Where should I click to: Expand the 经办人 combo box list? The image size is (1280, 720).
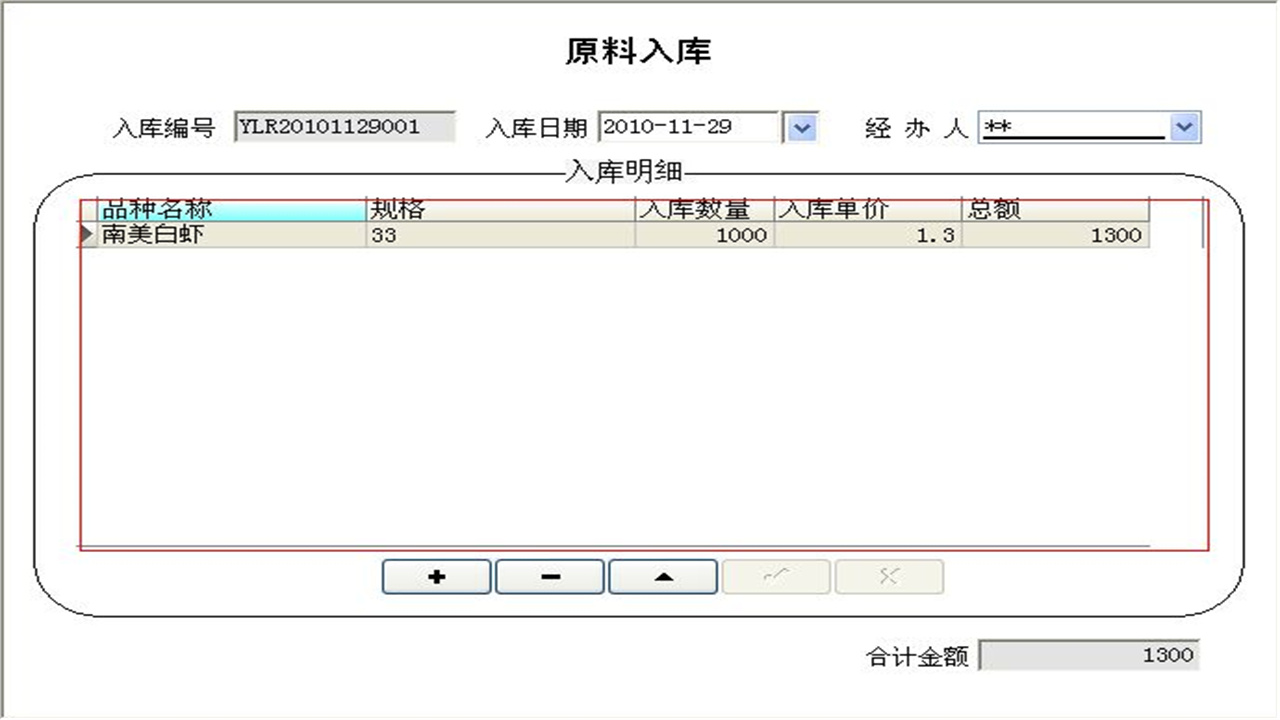coord(1183,127)
